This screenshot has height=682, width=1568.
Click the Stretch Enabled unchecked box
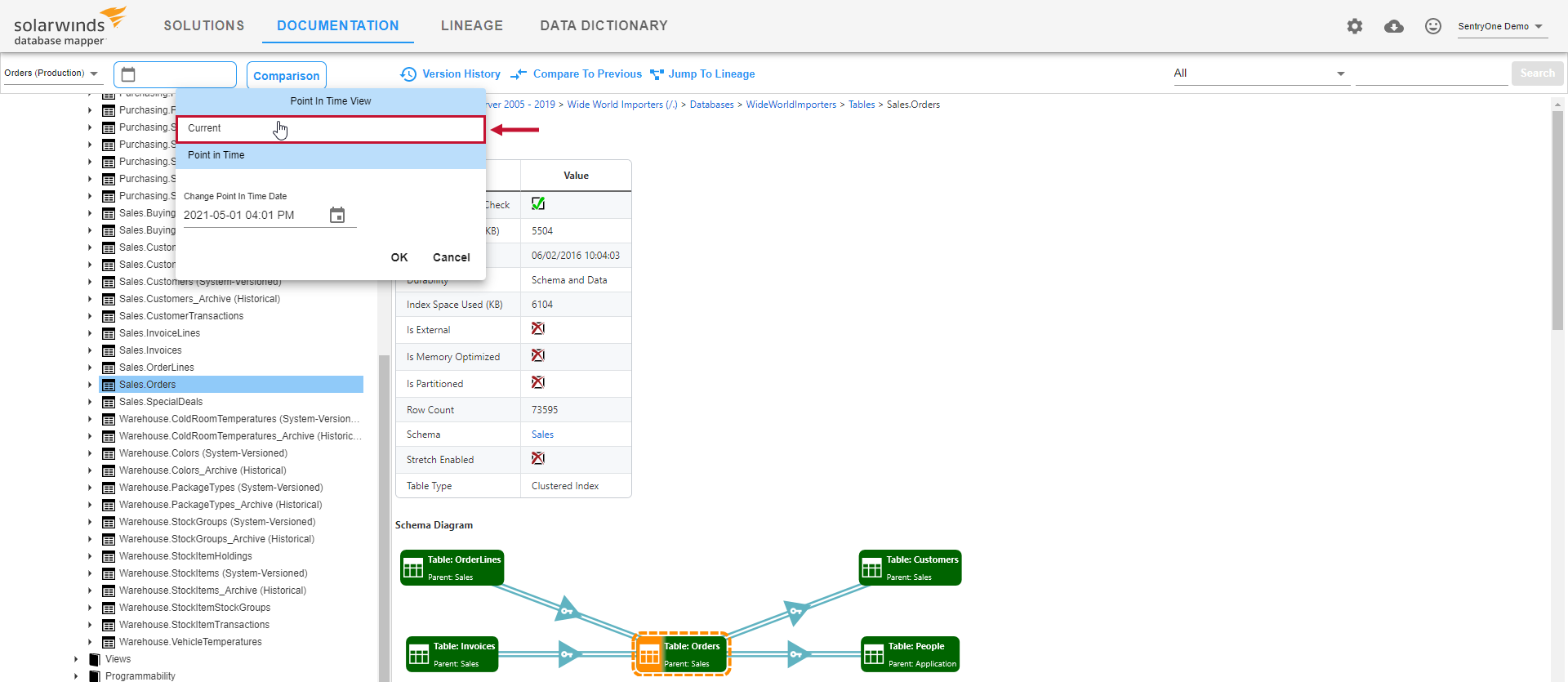tap(538, 458)
